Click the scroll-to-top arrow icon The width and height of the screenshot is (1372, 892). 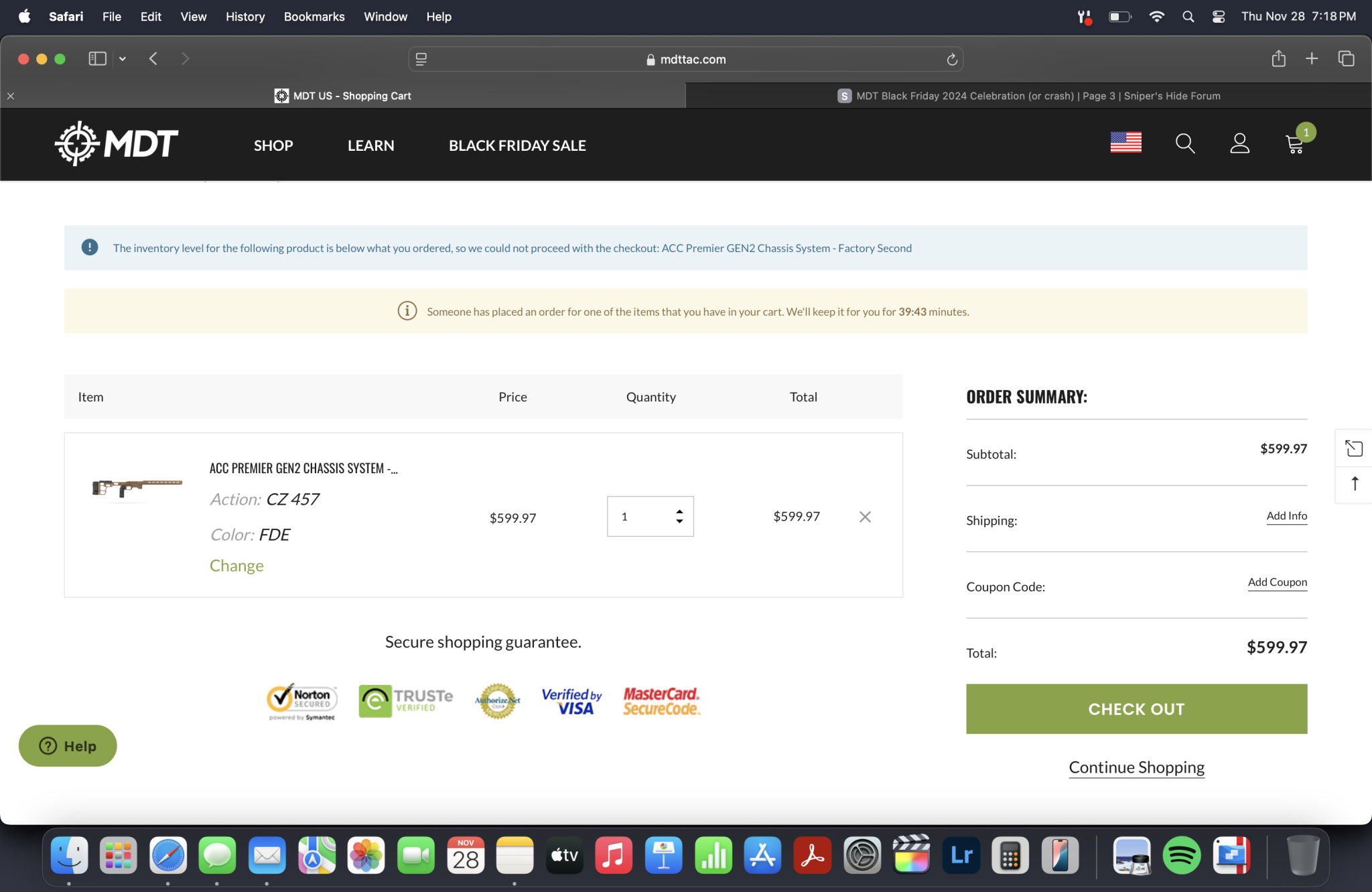(x=1355, y=483)
